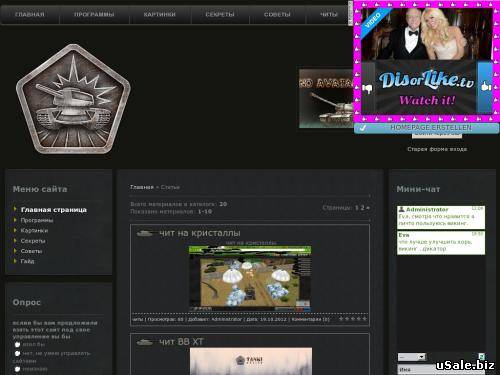Screen dimensions: 500x375
Task: Open the СЕКРЕТЫ top navigation tab
Action: (220, 15)
